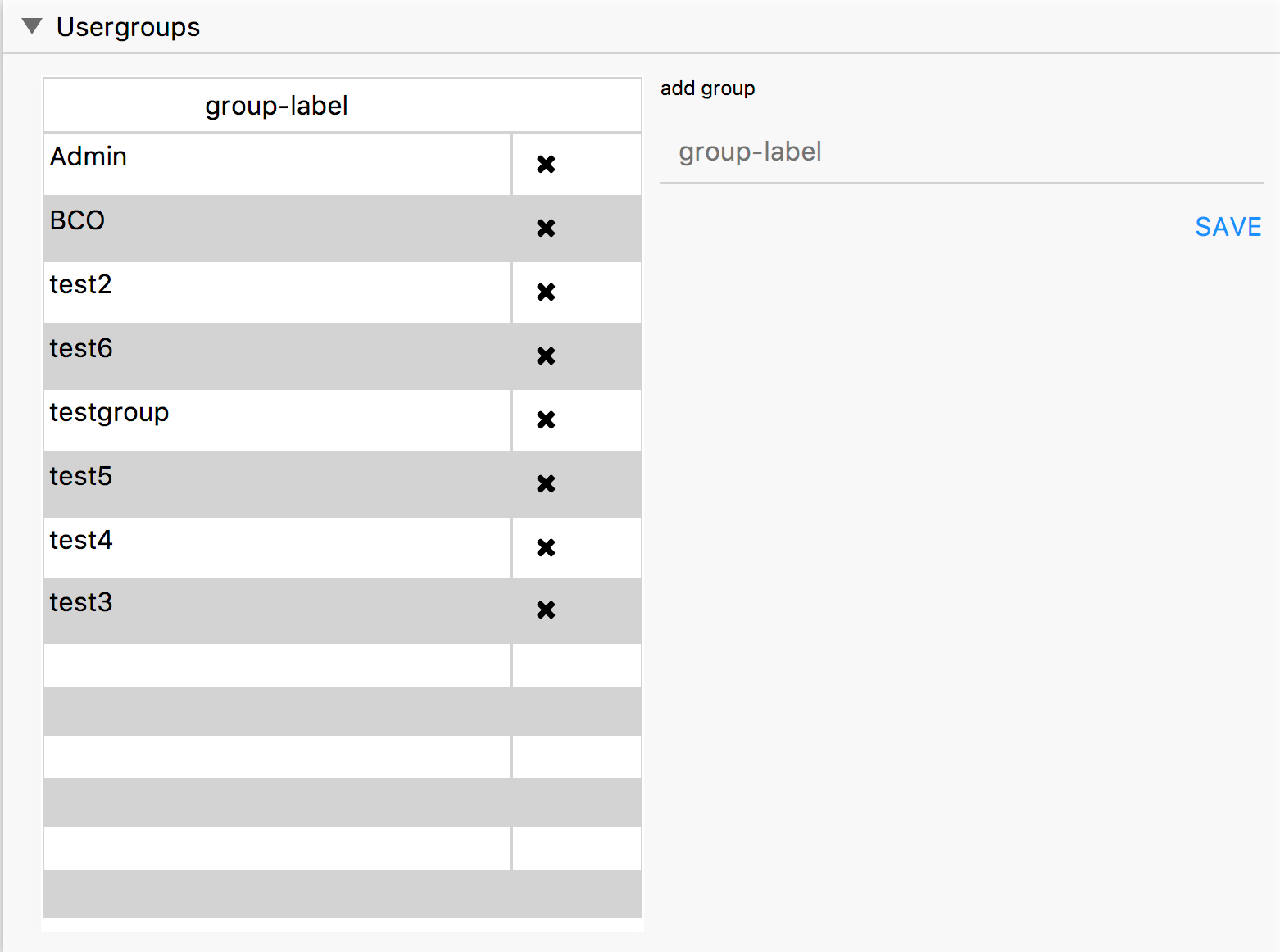
Task: Remove the test3 group
Action: pyautogui.click(x=545, y=610)
